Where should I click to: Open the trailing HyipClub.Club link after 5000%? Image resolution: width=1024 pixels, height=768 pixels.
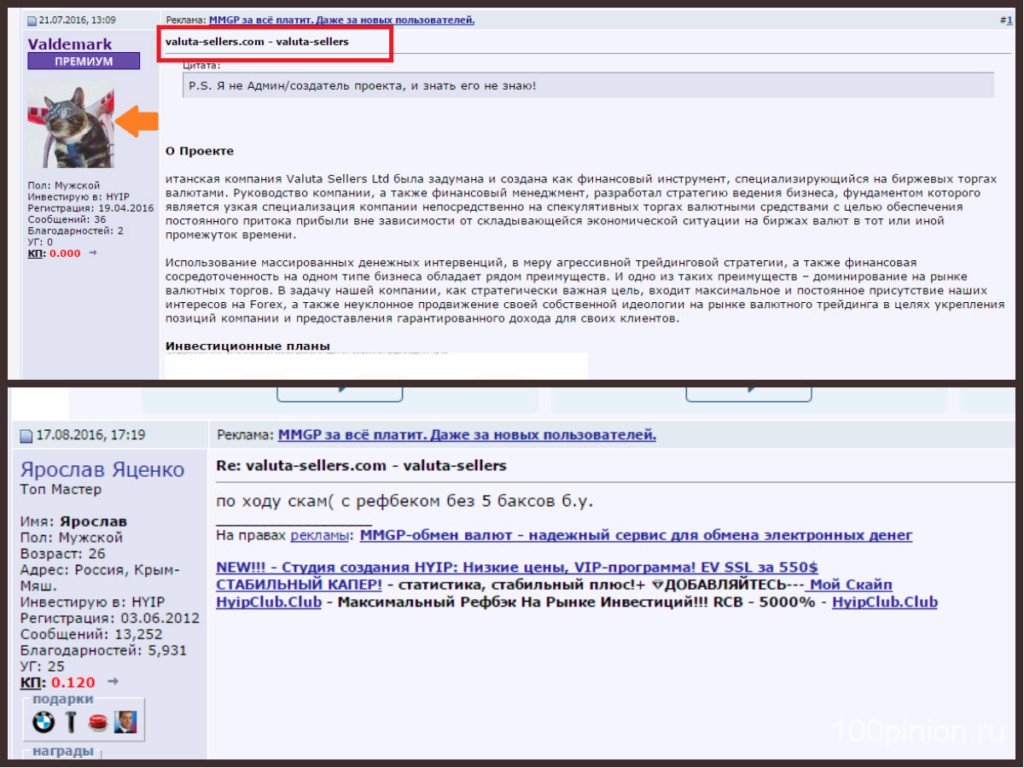[x=884, y=602]
